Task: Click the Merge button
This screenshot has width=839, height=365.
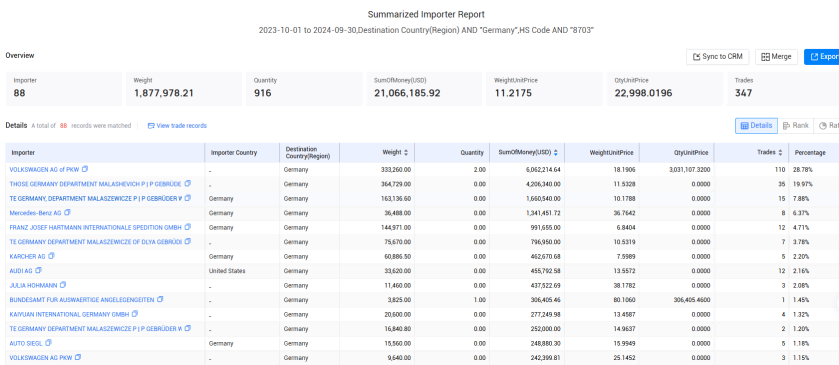Action: click(x=776, y=57)
